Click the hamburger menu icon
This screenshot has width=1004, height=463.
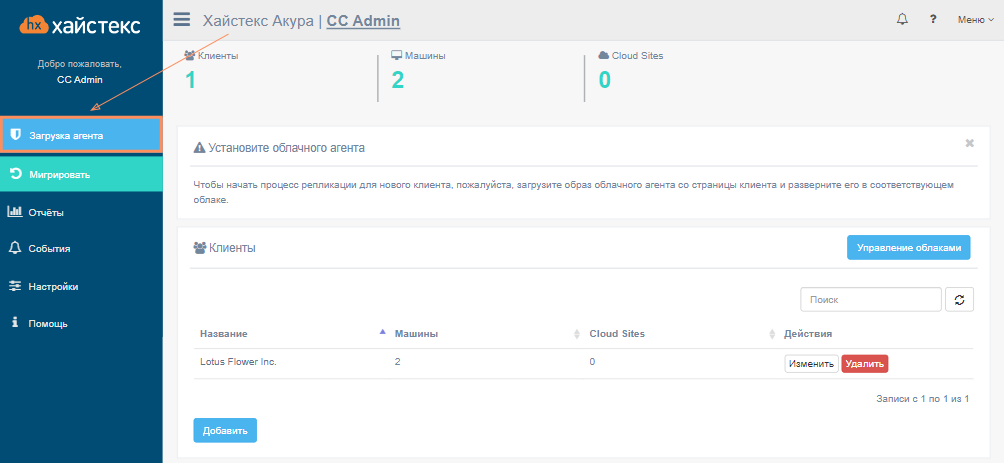pyautogui.click(x=182, y=19)
